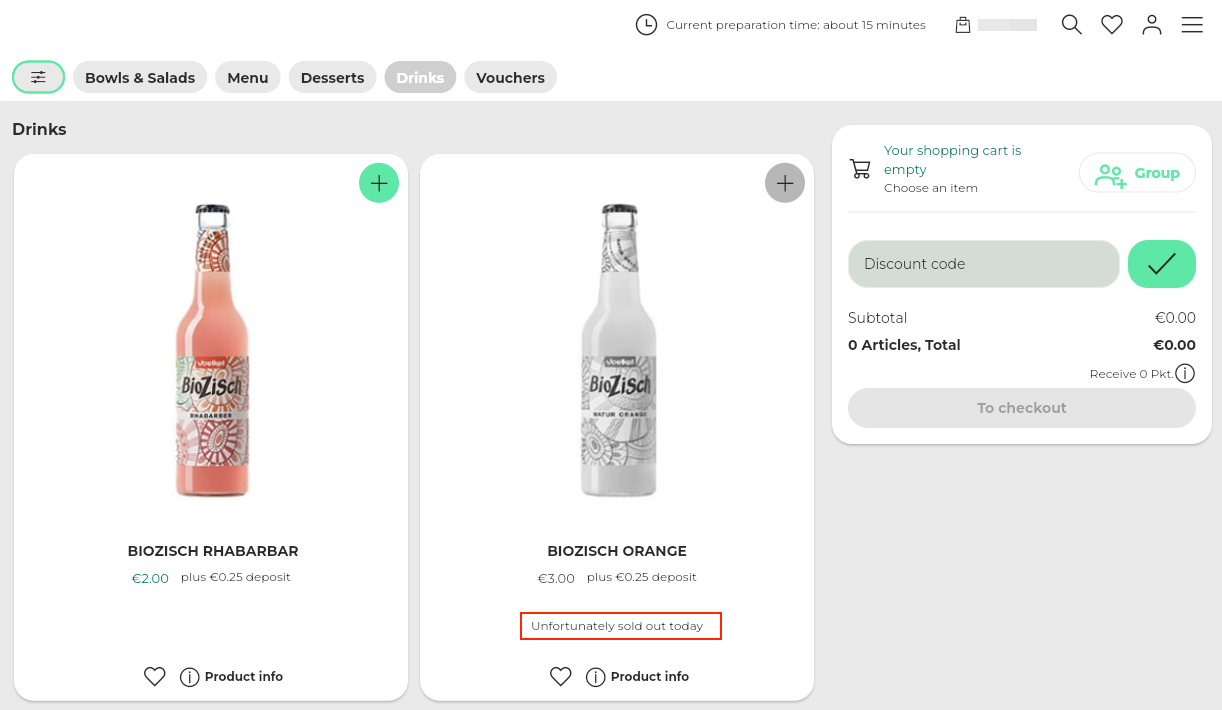The width and height of the screenshot is (1222, 710).
Task: Start a Group order
Action: pyautogui.click(x=1137, y=173)
